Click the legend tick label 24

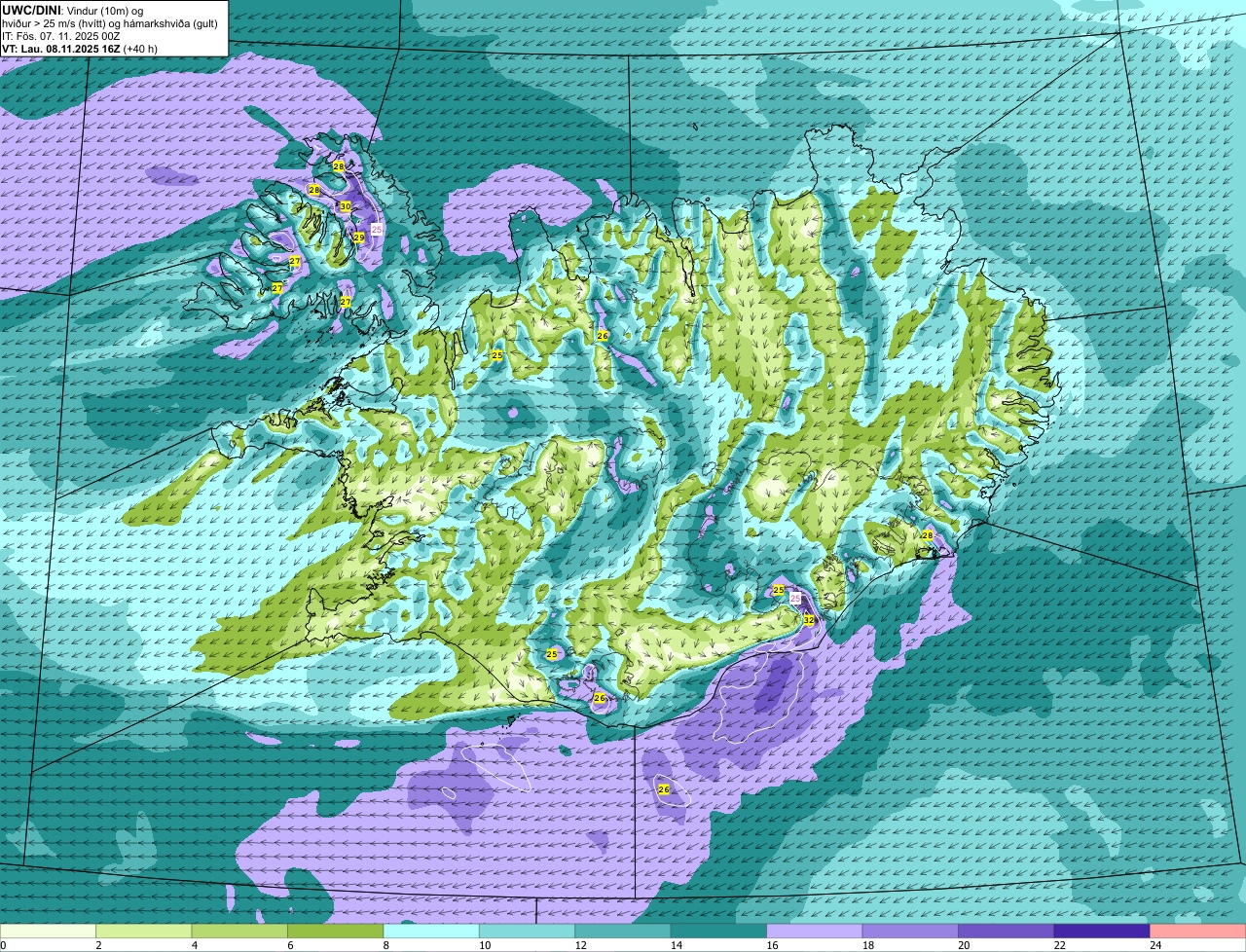[x=1154, y=945]
